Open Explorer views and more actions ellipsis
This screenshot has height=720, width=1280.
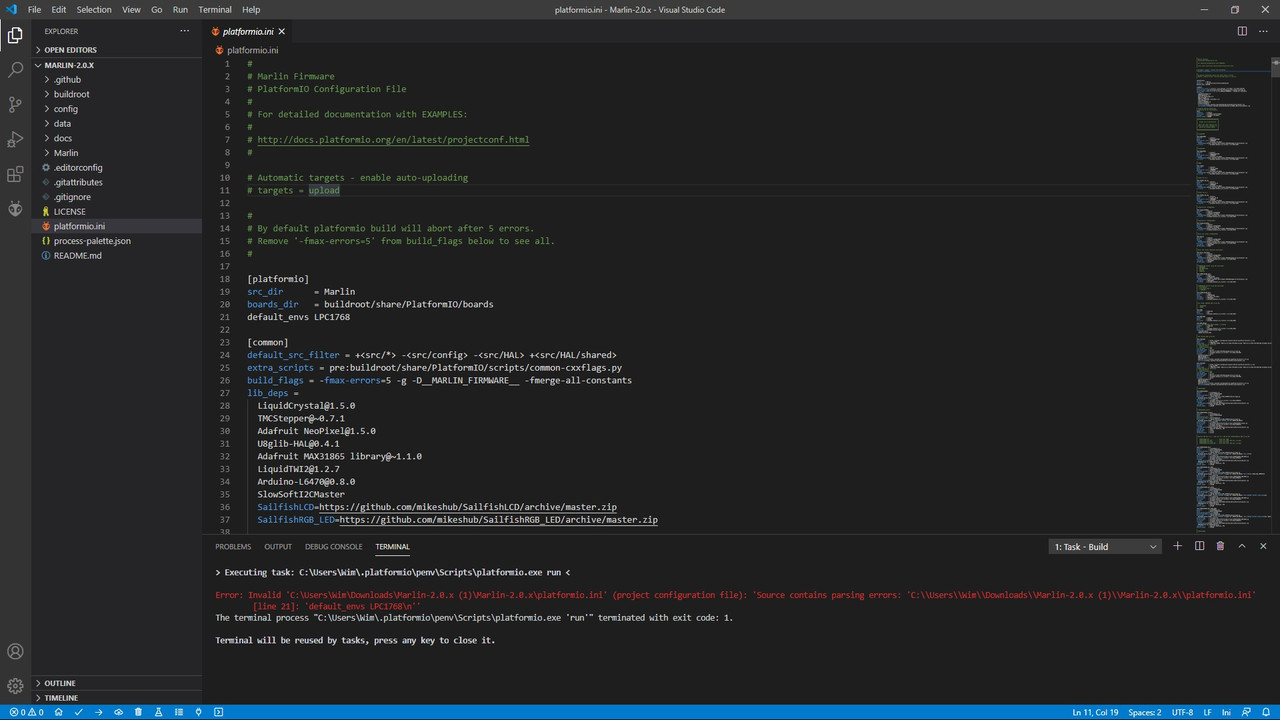(x=184, y=31)
